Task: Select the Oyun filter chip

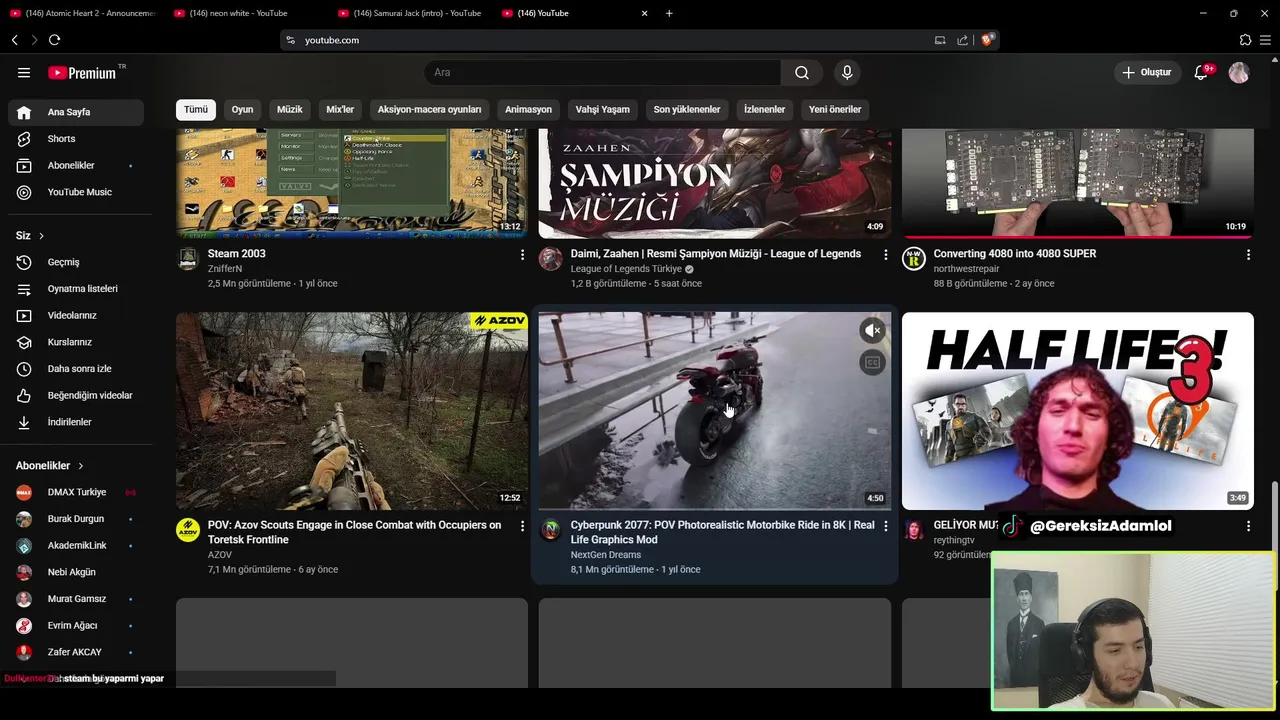Action: (243, 109)
